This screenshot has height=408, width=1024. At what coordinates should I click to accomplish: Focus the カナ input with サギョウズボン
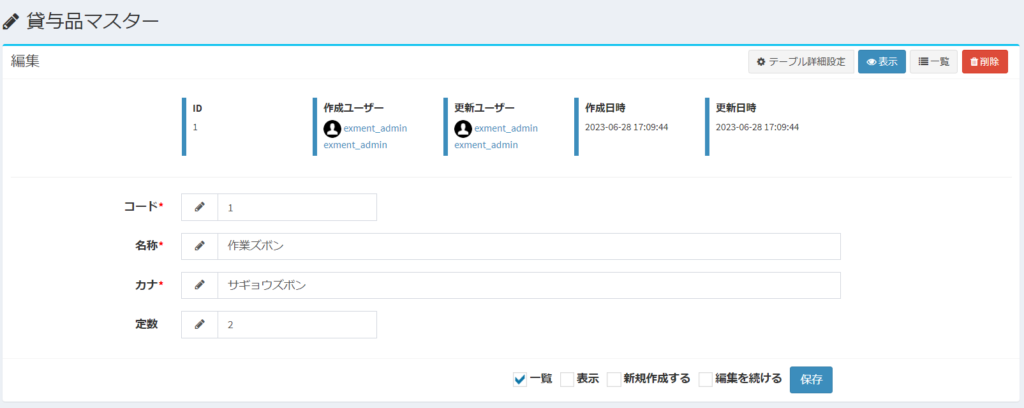529,285
